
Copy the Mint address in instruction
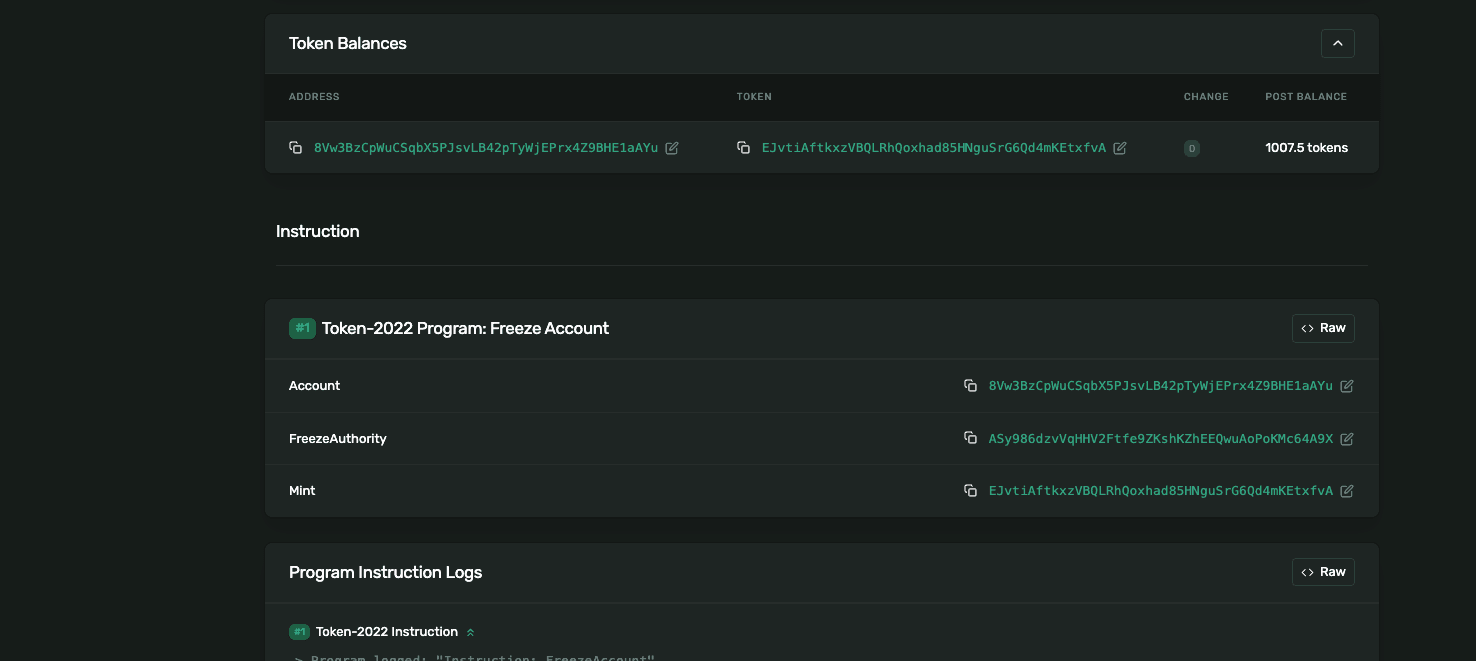coord(970,490)
